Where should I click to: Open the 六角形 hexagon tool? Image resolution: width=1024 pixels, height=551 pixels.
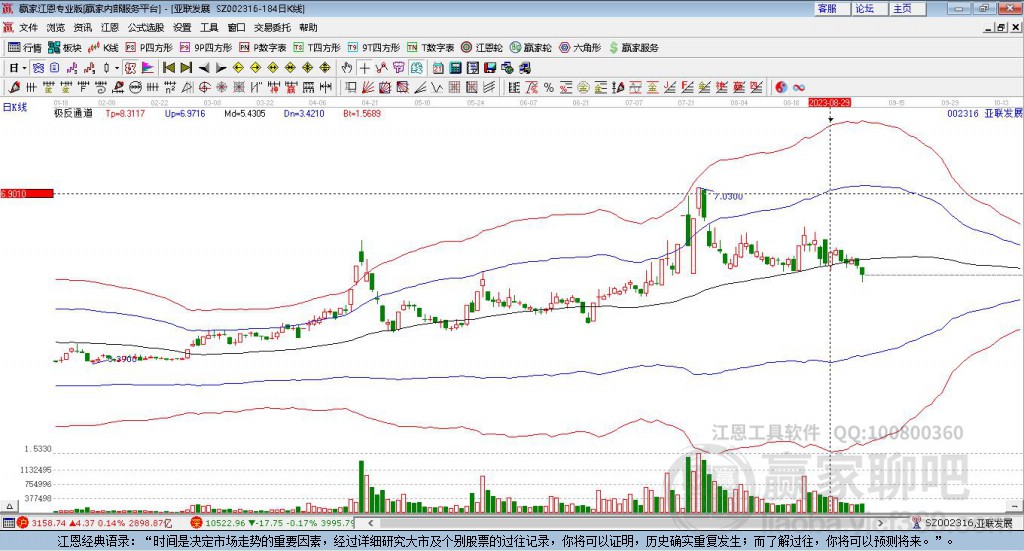[580, 48]
